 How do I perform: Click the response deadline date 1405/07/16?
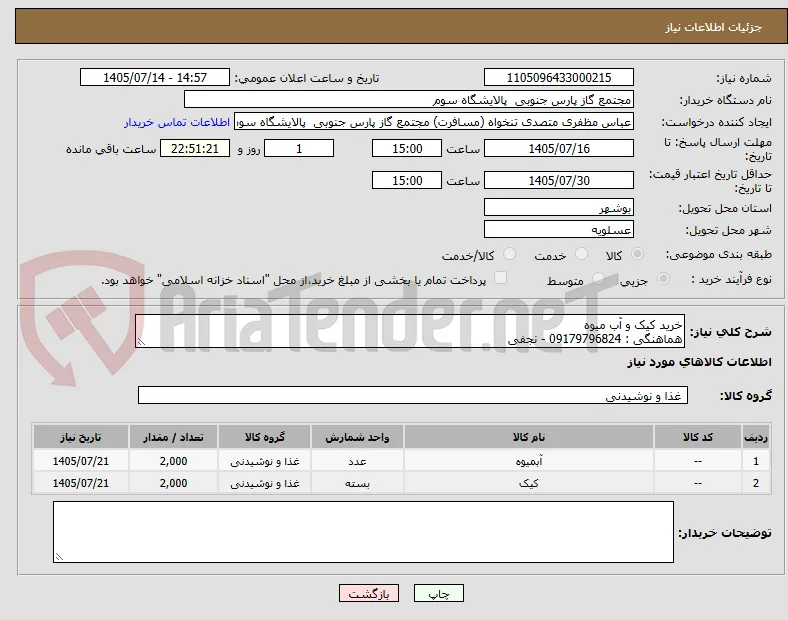(x=559, y=148)
